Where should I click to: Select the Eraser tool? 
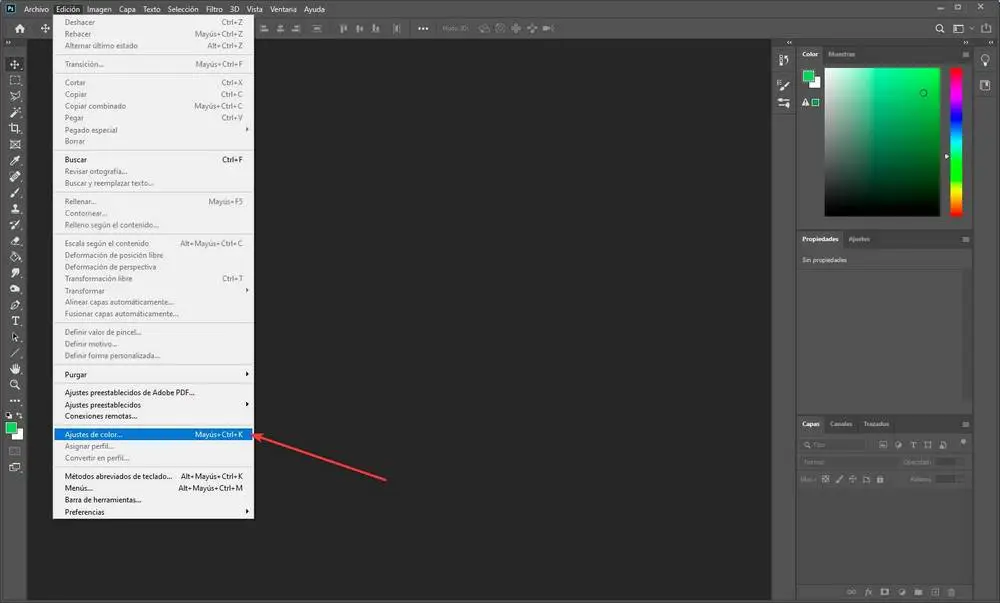pos(15,241)
